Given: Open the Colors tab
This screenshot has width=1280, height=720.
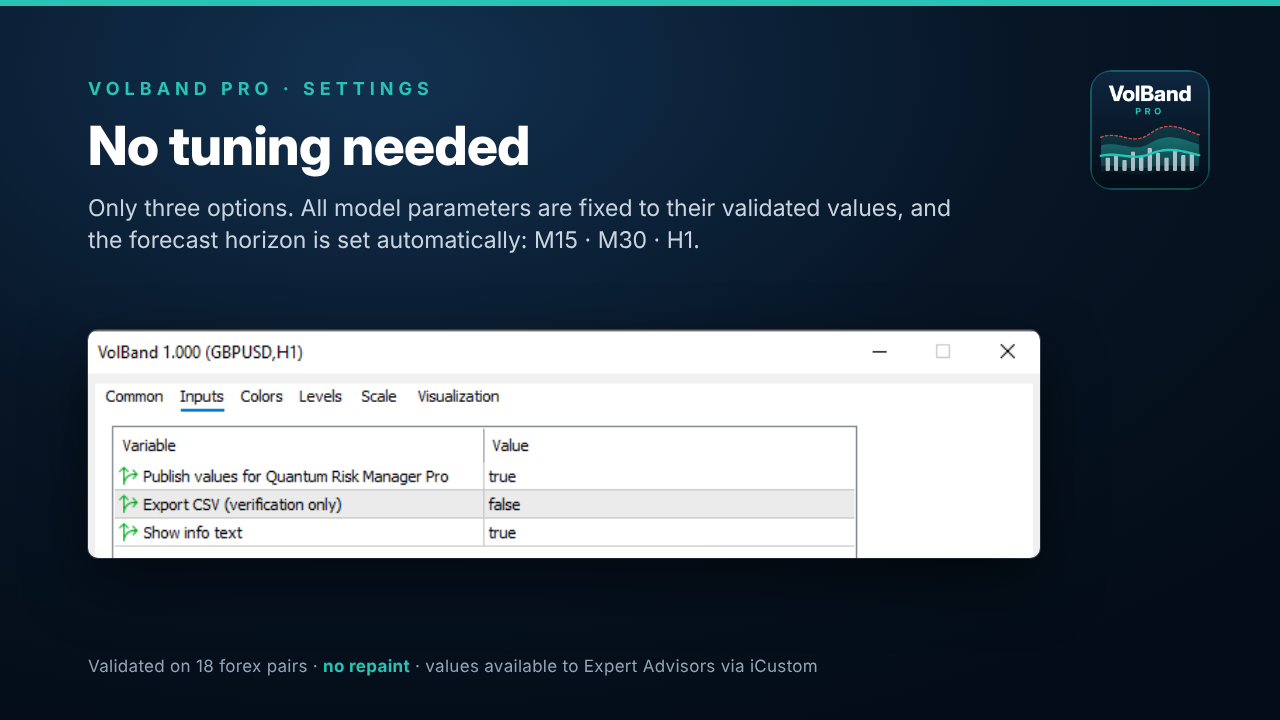Looking at the screenshot, I should (261, 397).
